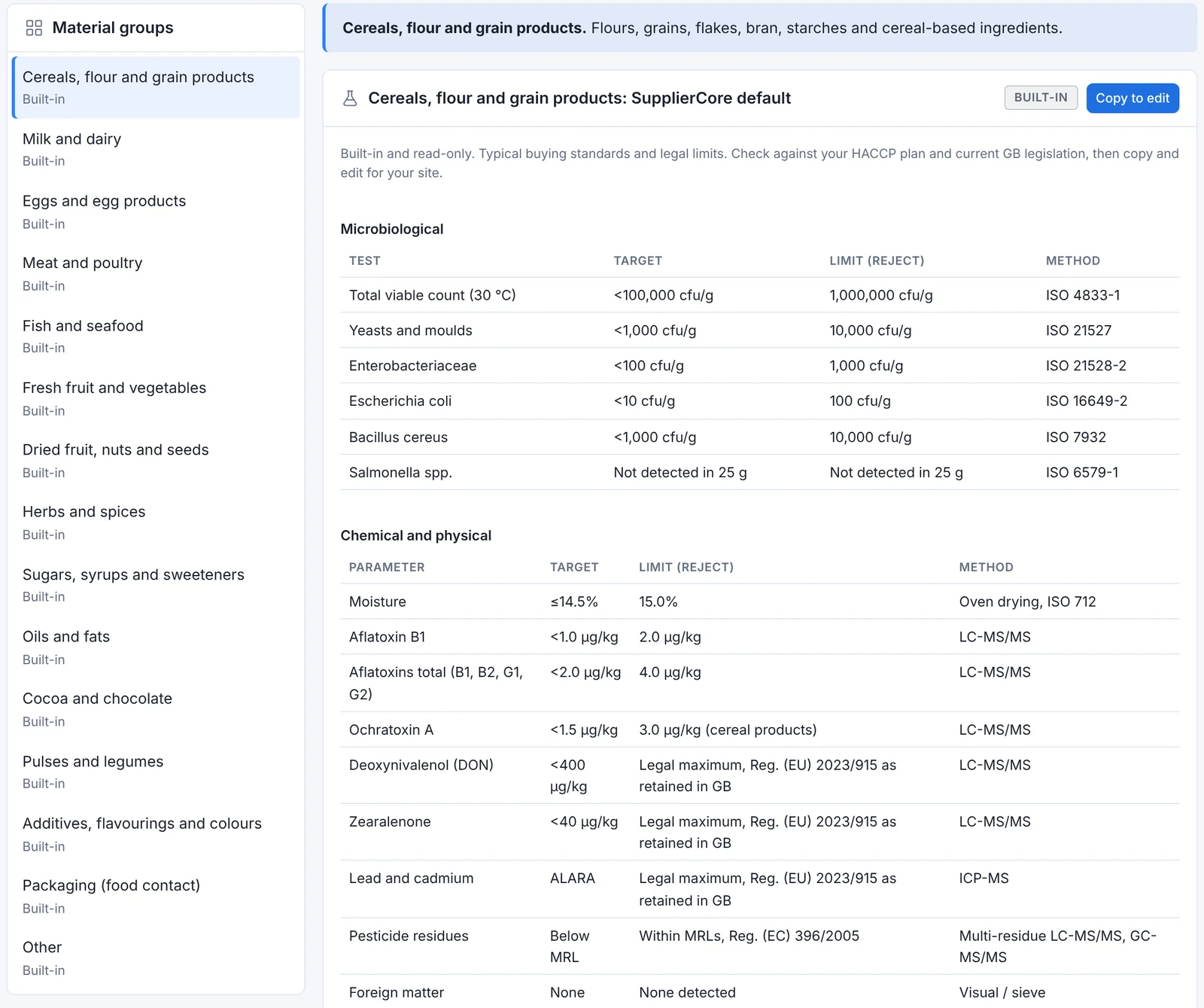Click the flask icon beside SupplierCore default
Image resolution: width=1204 pixels, height=1008 pixels.
pyautogui.click(x=350, y=99)
